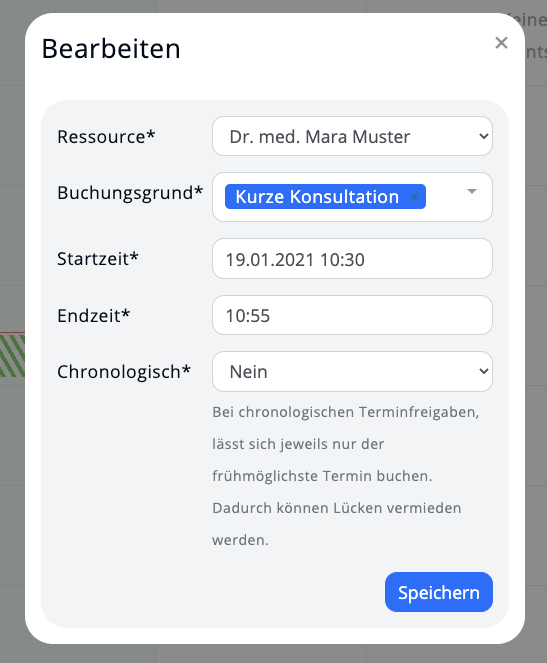Viewport: 547px width, 663px height.
Task: Remove the Kurze Konsultation tag via its x
Action: (x=414, y=197)
